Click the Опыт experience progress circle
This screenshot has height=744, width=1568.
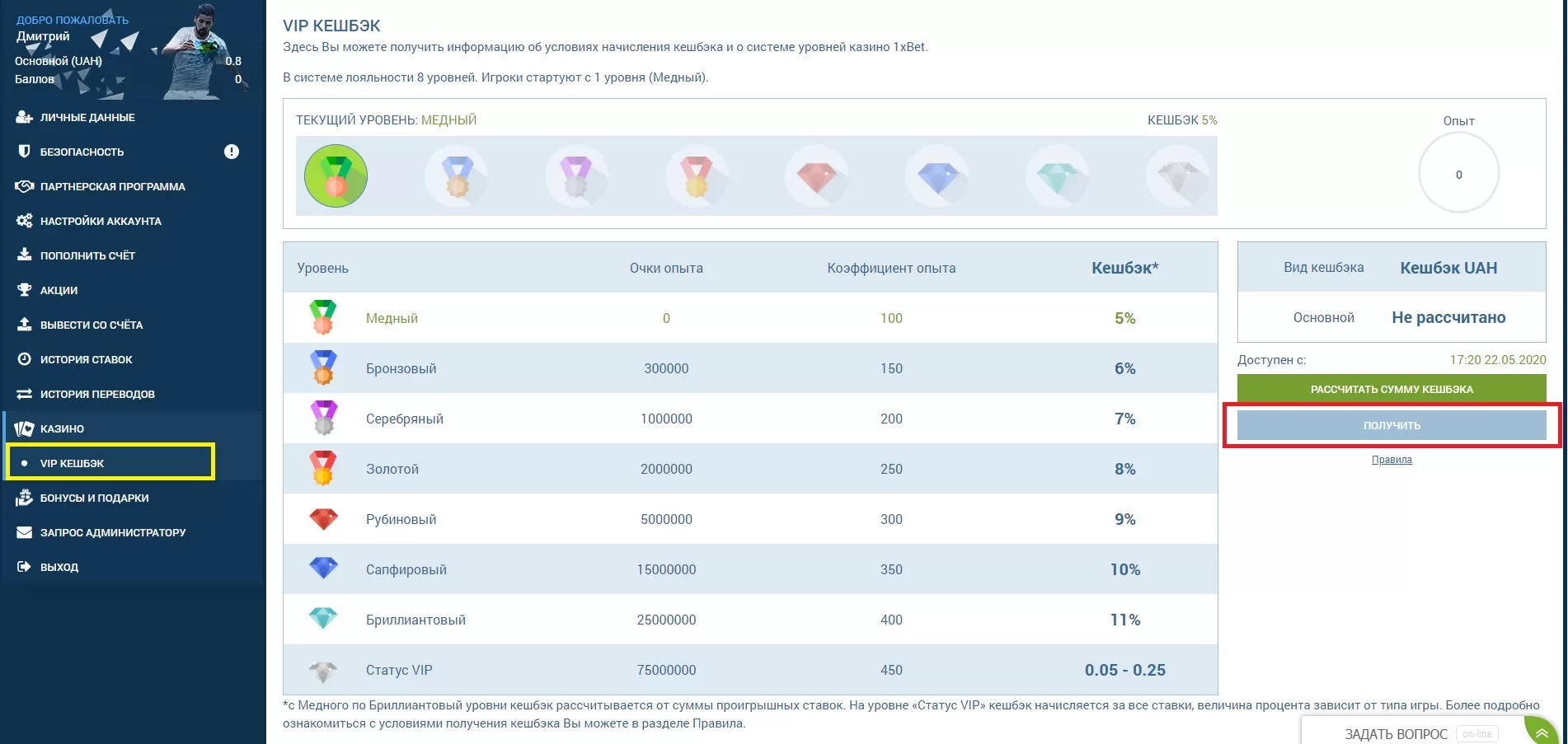click(1458, 174)
